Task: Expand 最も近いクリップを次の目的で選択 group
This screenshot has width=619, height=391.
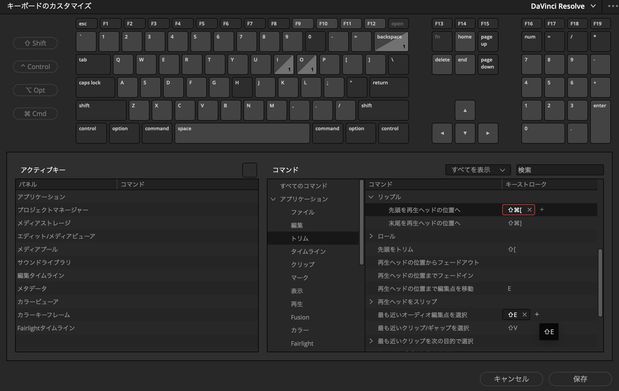Action: tap(371, 341)
